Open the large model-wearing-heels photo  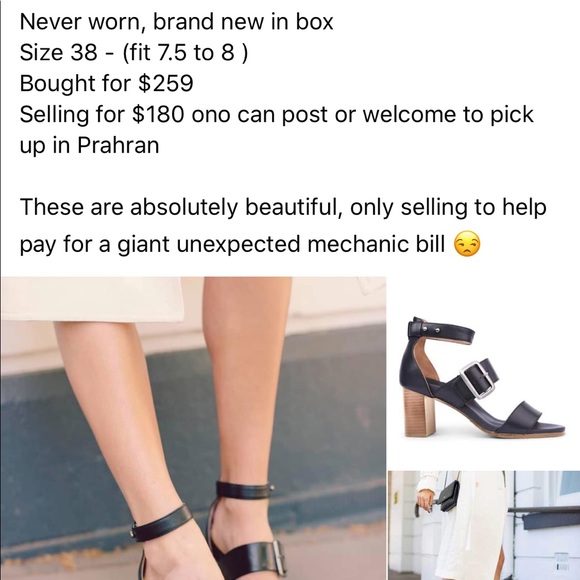point(193,428)
